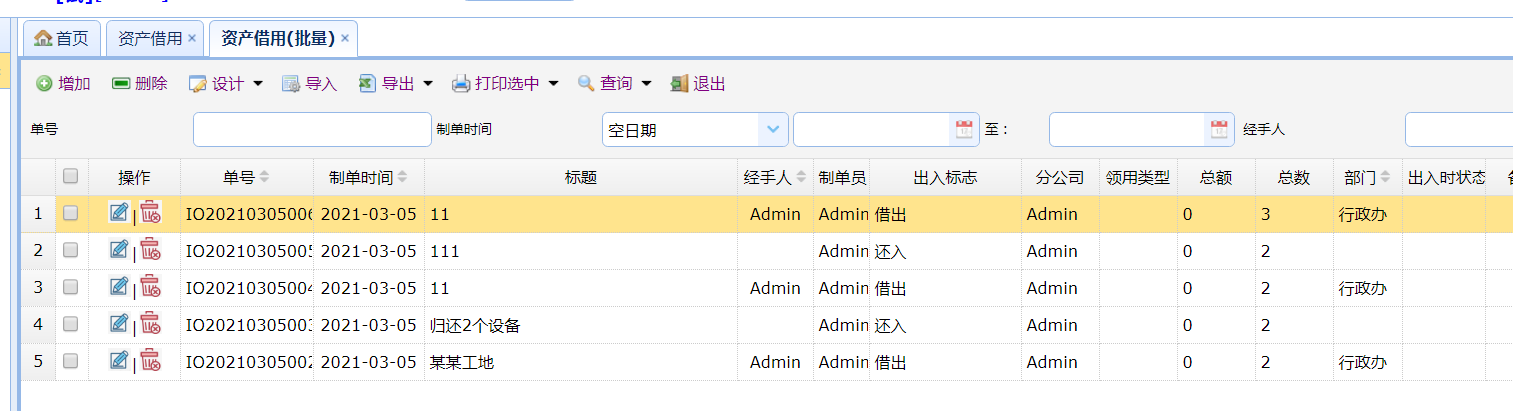This screenshot has height=411, width=1513.
Task: Click the 单号 search input field
Action: click(x=311, y=129)
